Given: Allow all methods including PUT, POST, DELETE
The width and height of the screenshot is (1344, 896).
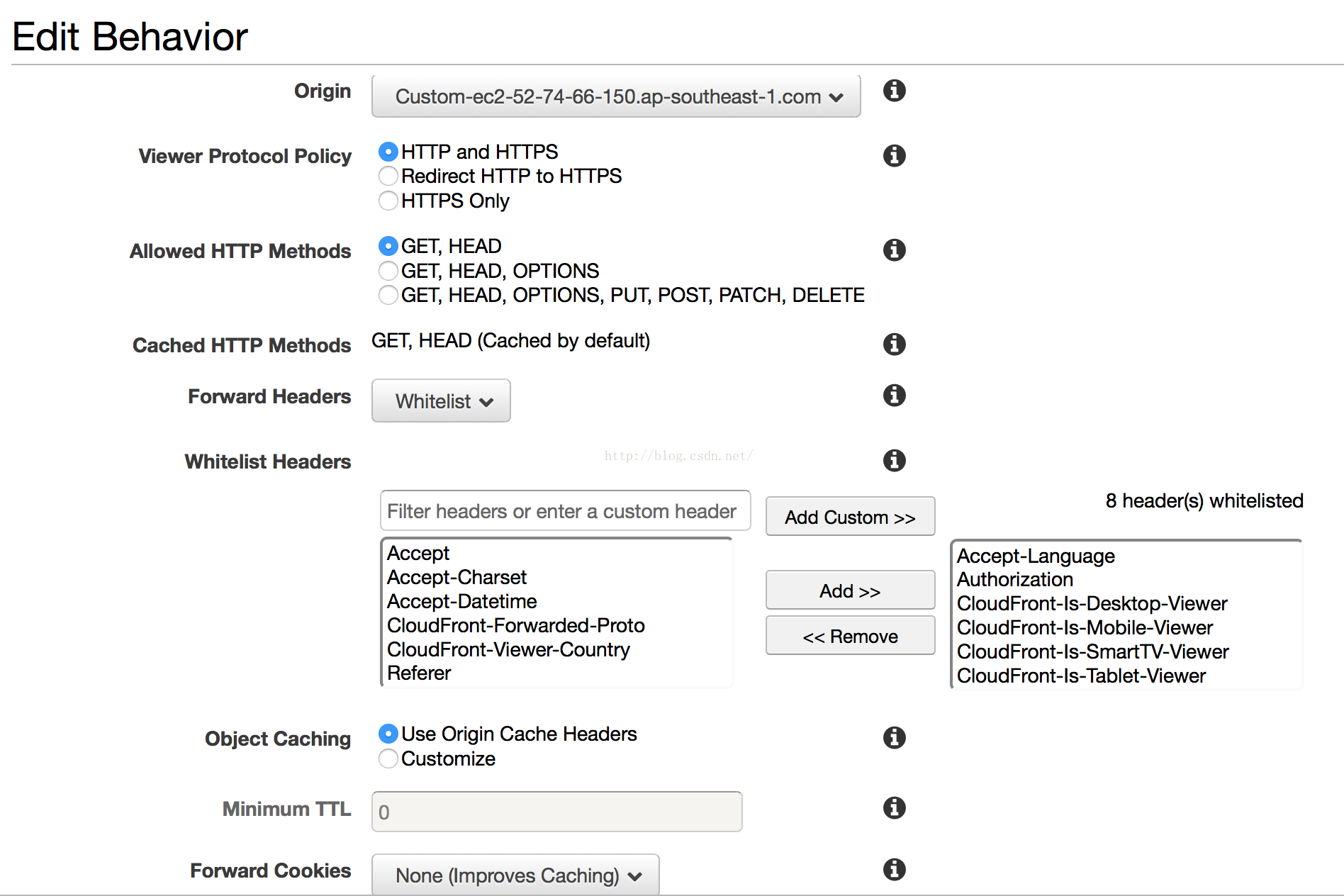Looking at the screenshot, I should click(x=388, y=295).
